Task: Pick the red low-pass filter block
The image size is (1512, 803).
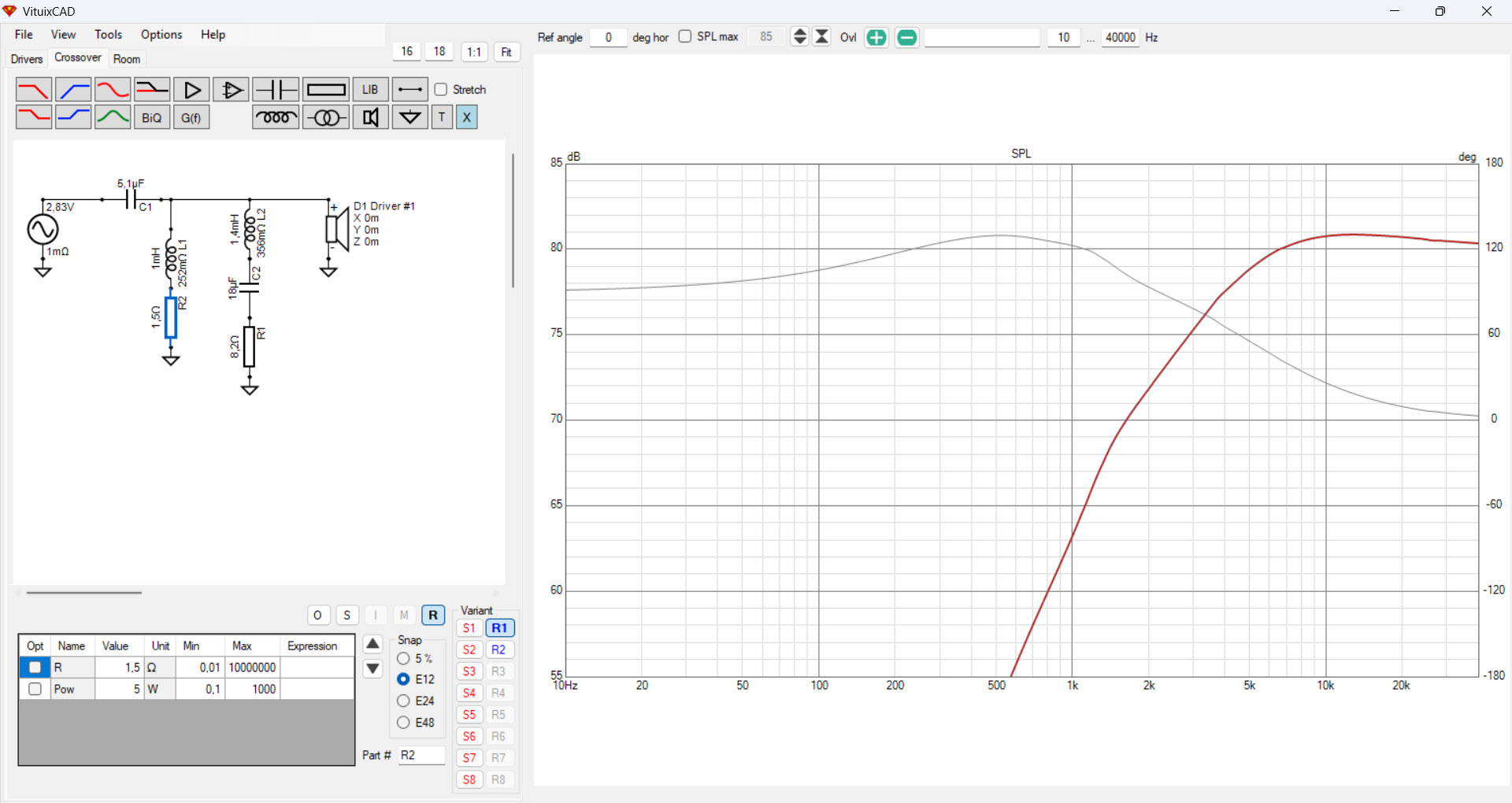Action: click(x=33, y=90)
